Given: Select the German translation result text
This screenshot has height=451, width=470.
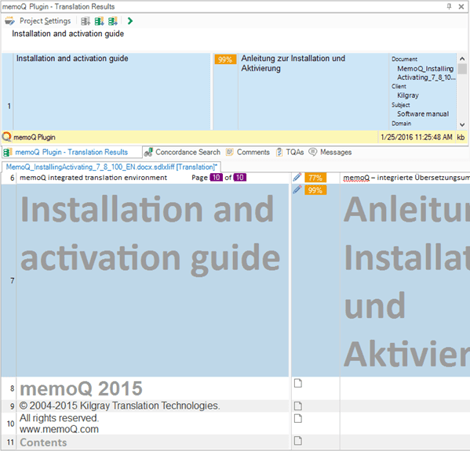Looking at the screenshot, I should [x=293, y=63].
